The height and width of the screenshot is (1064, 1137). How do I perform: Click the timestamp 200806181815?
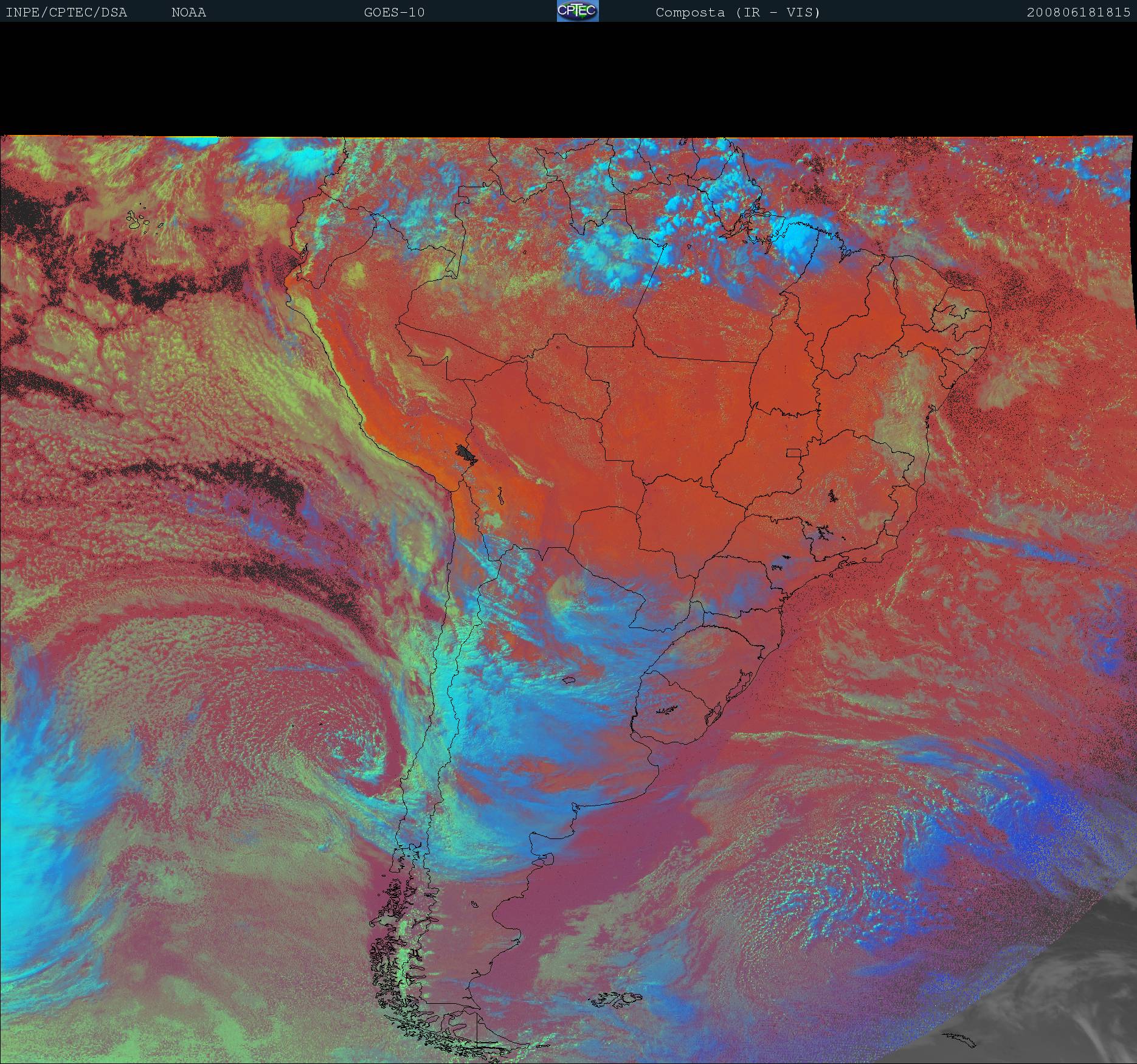click(1079, 13)
